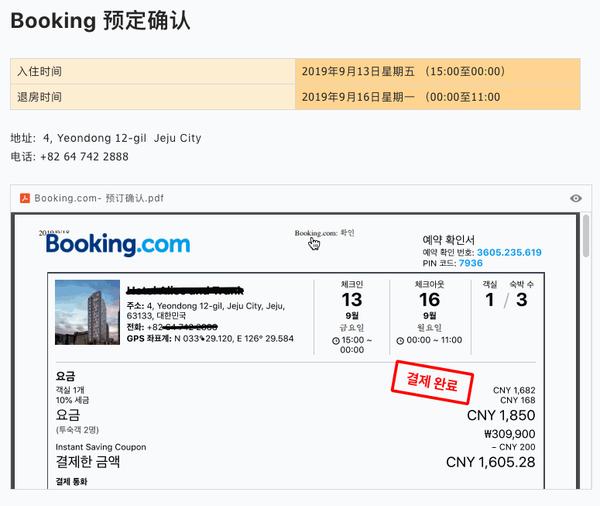Click the Booking 预定确认 page heading
The height and width of the screenshot is (506, 600).
point(100,21)
